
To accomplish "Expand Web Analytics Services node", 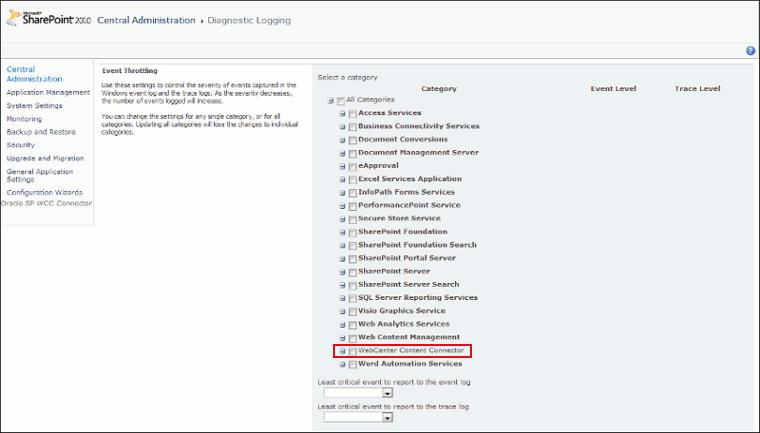I will pyautogui.click(x=342, y=325).
